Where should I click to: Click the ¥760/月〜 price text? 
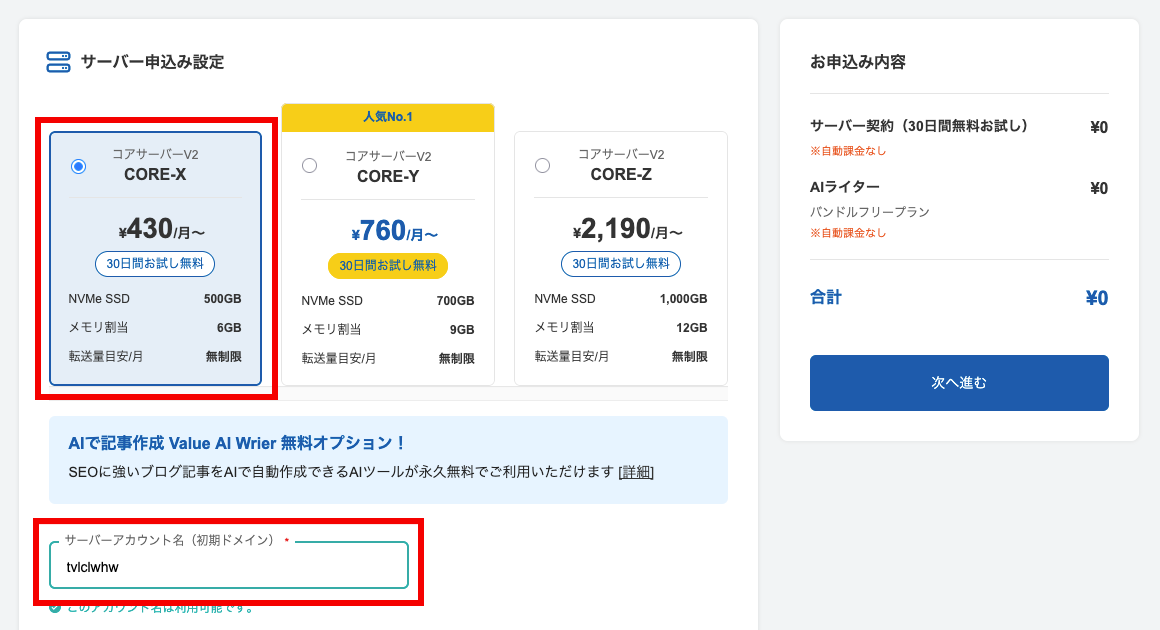click(394, 231)
